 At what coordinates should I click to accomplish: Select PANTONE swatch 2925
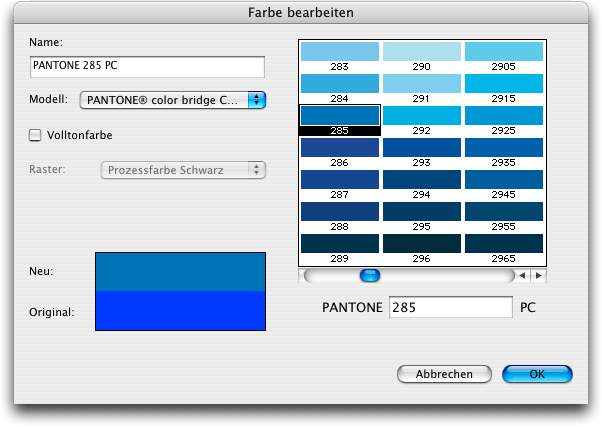point(504,116)
